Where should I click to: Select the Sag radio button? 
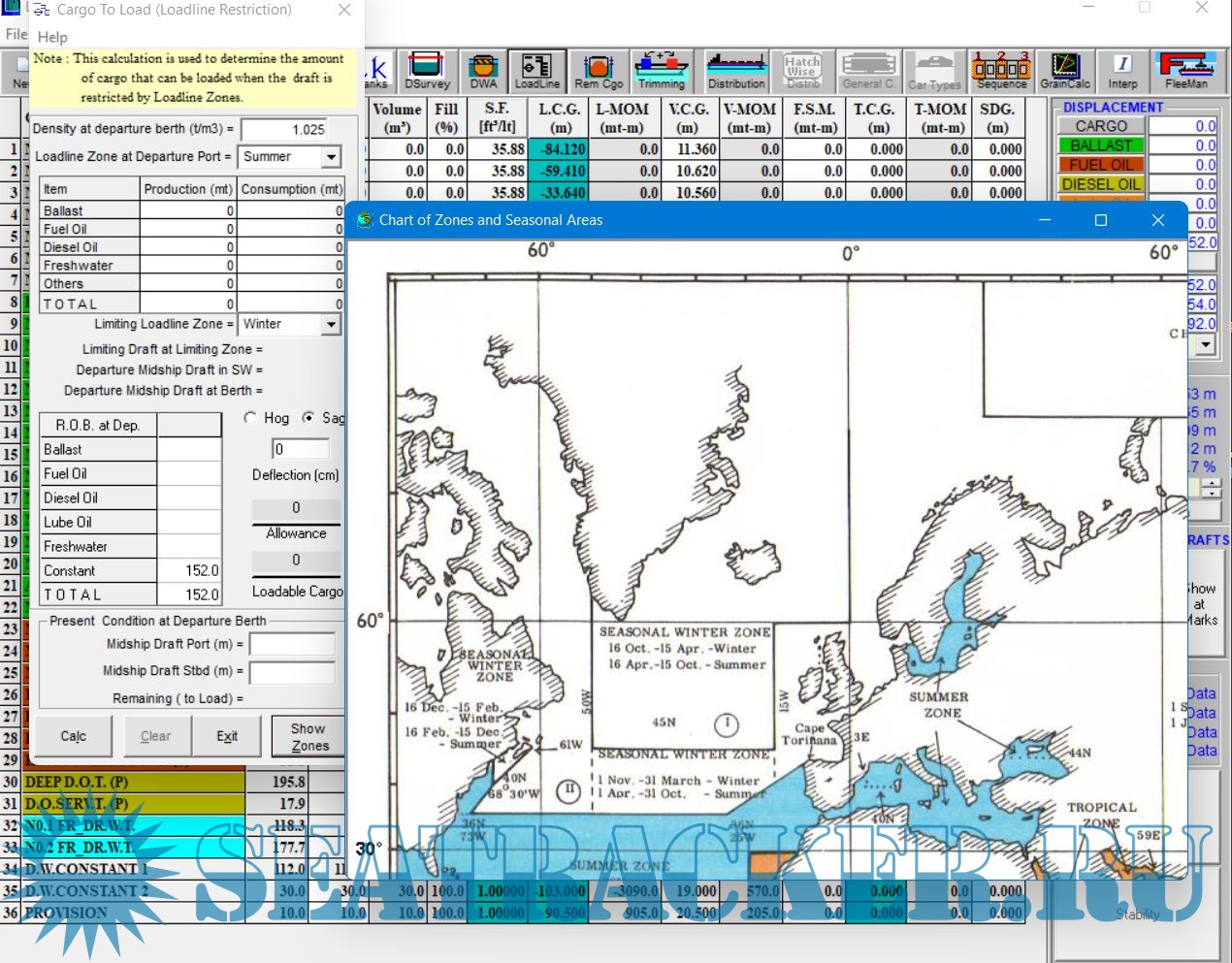tap(308, 418)
